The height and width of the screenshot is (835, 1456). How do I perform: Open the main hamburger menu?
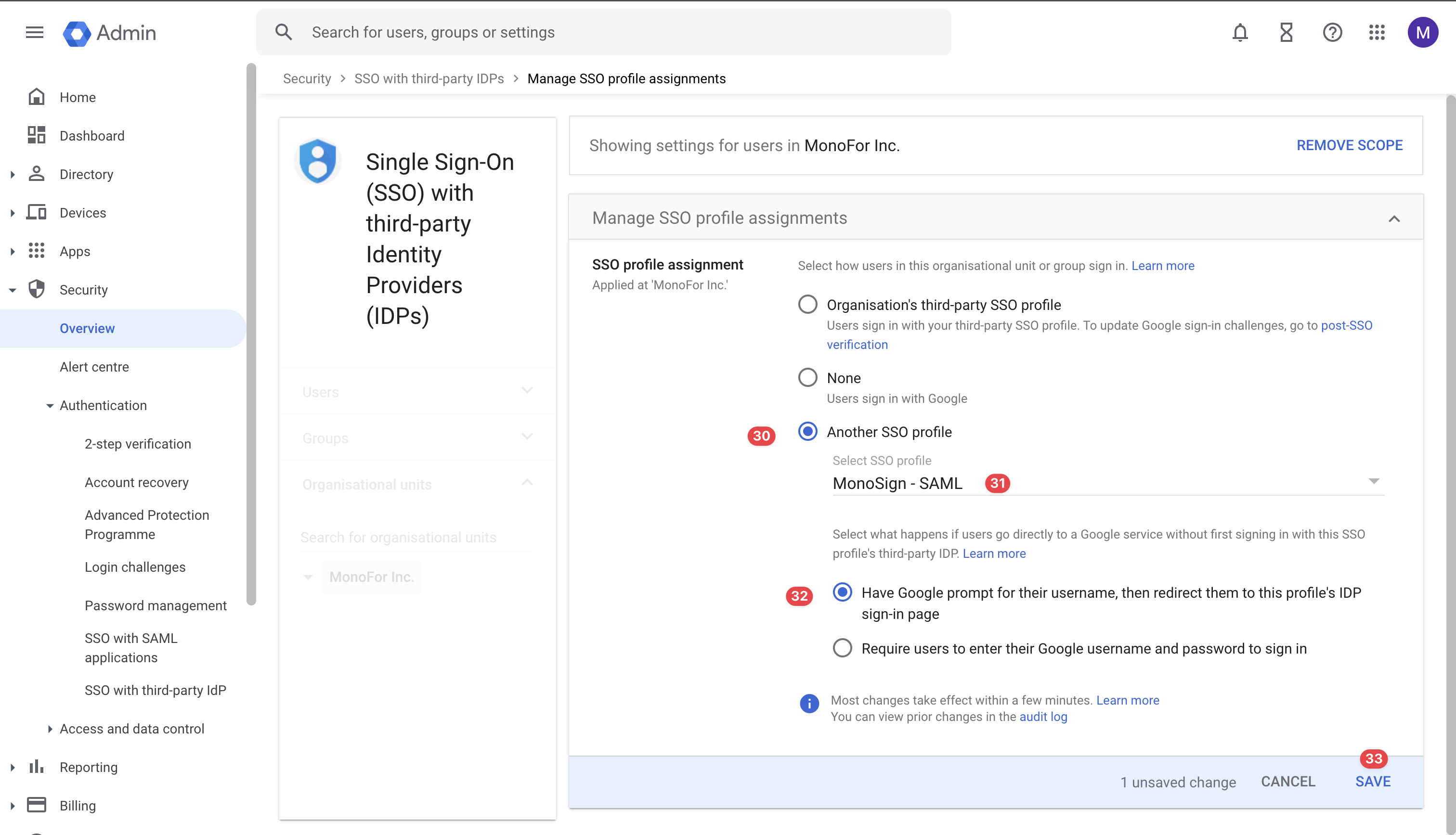pyautogui.click(x=34, y=33)
